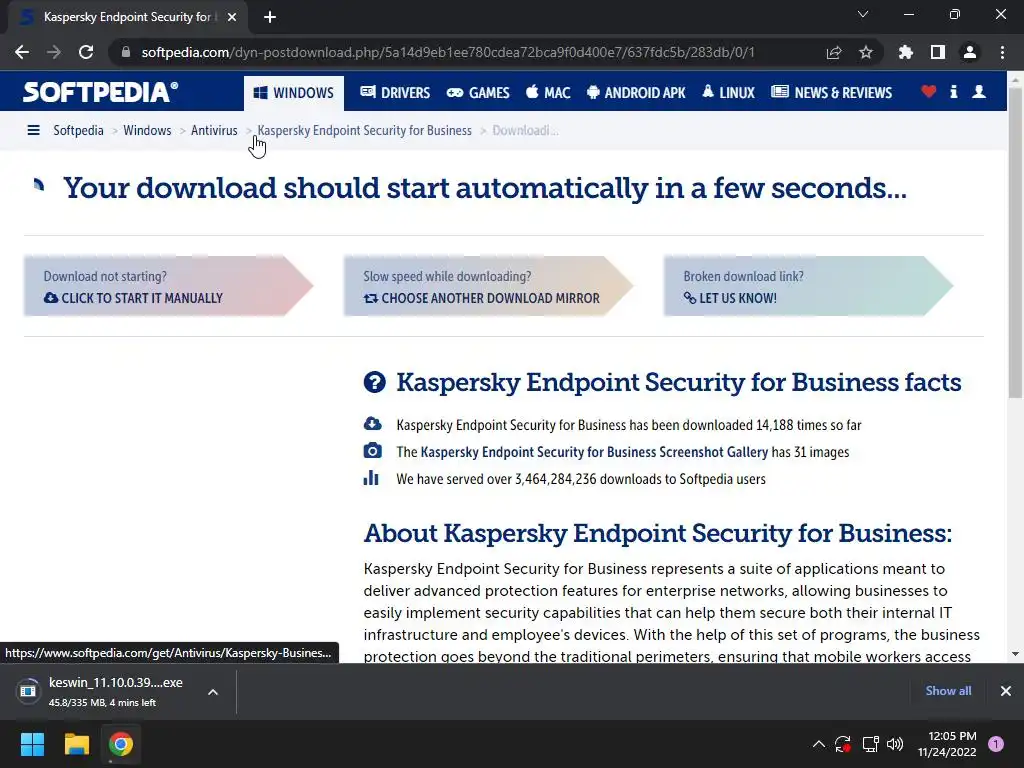The width and height of the screenshot is (1024, 768).
Task: Open the keswin_11.10.0.39 download item
Action: tap(104, 692)
